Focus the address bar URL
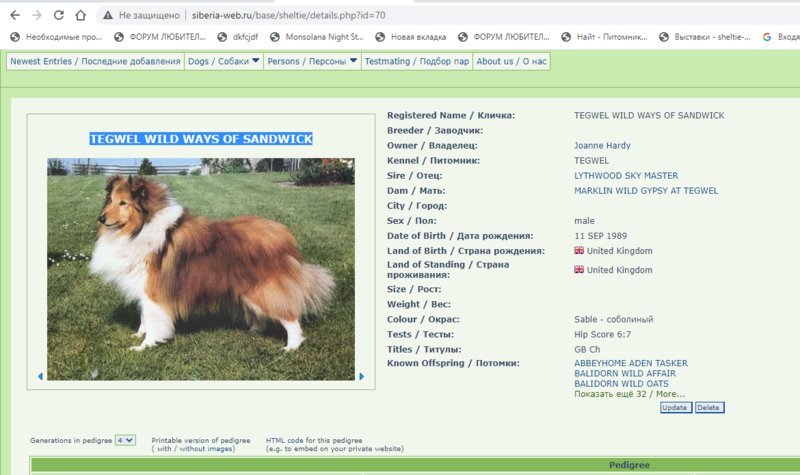Viewport: 800px width, 475px height. [288, 15]
